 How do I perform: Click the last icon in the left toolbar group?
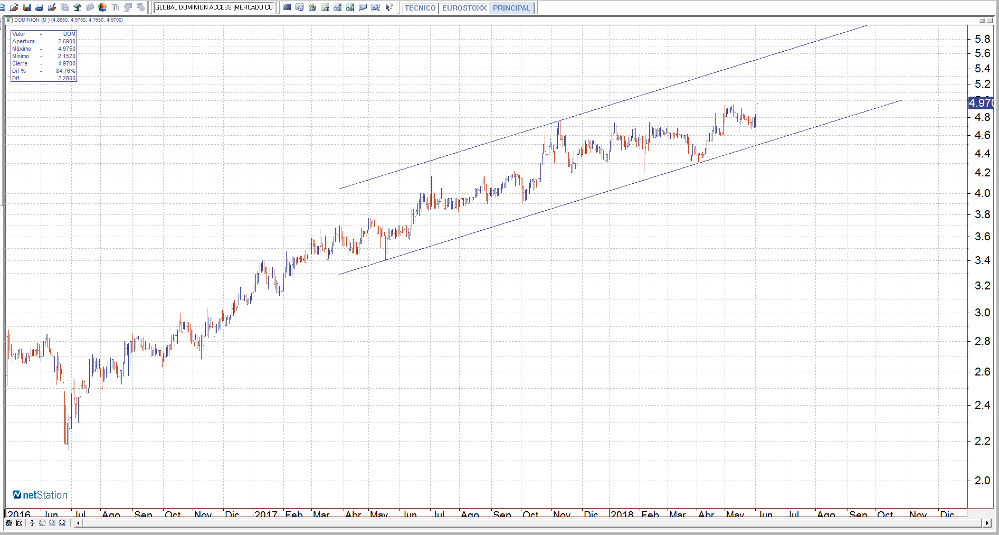[138, 7]
